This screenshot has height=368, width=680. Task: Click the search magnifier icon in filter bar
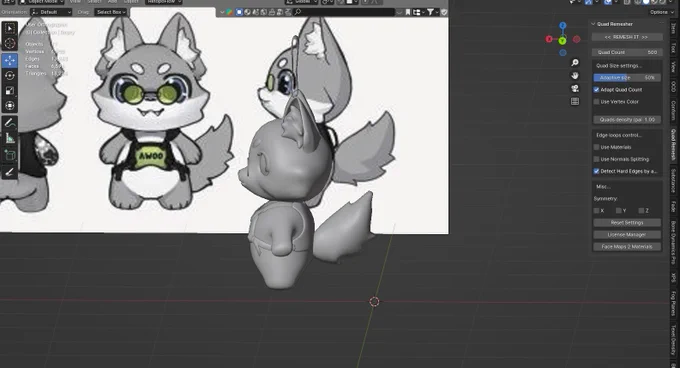298,12
